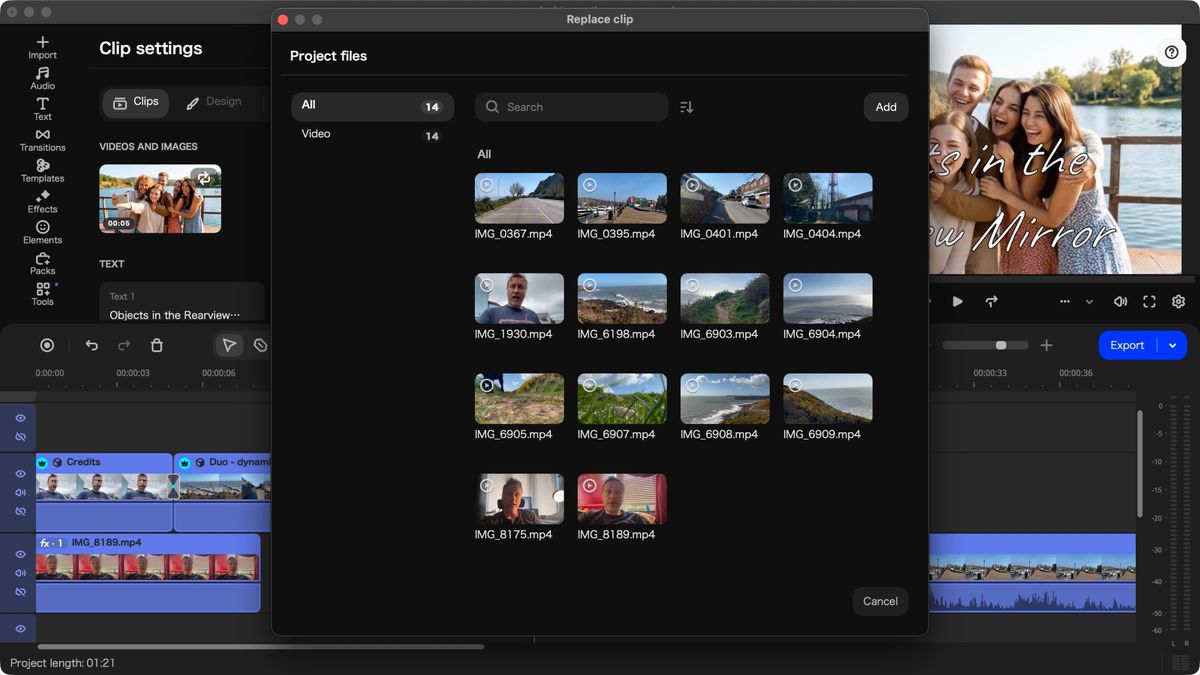Enter fullscreen preview mode

coord(1149,301)
